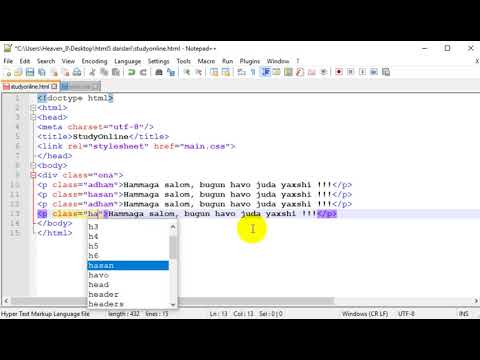Collapse the body fold marker on line 8

pos(33,165)
